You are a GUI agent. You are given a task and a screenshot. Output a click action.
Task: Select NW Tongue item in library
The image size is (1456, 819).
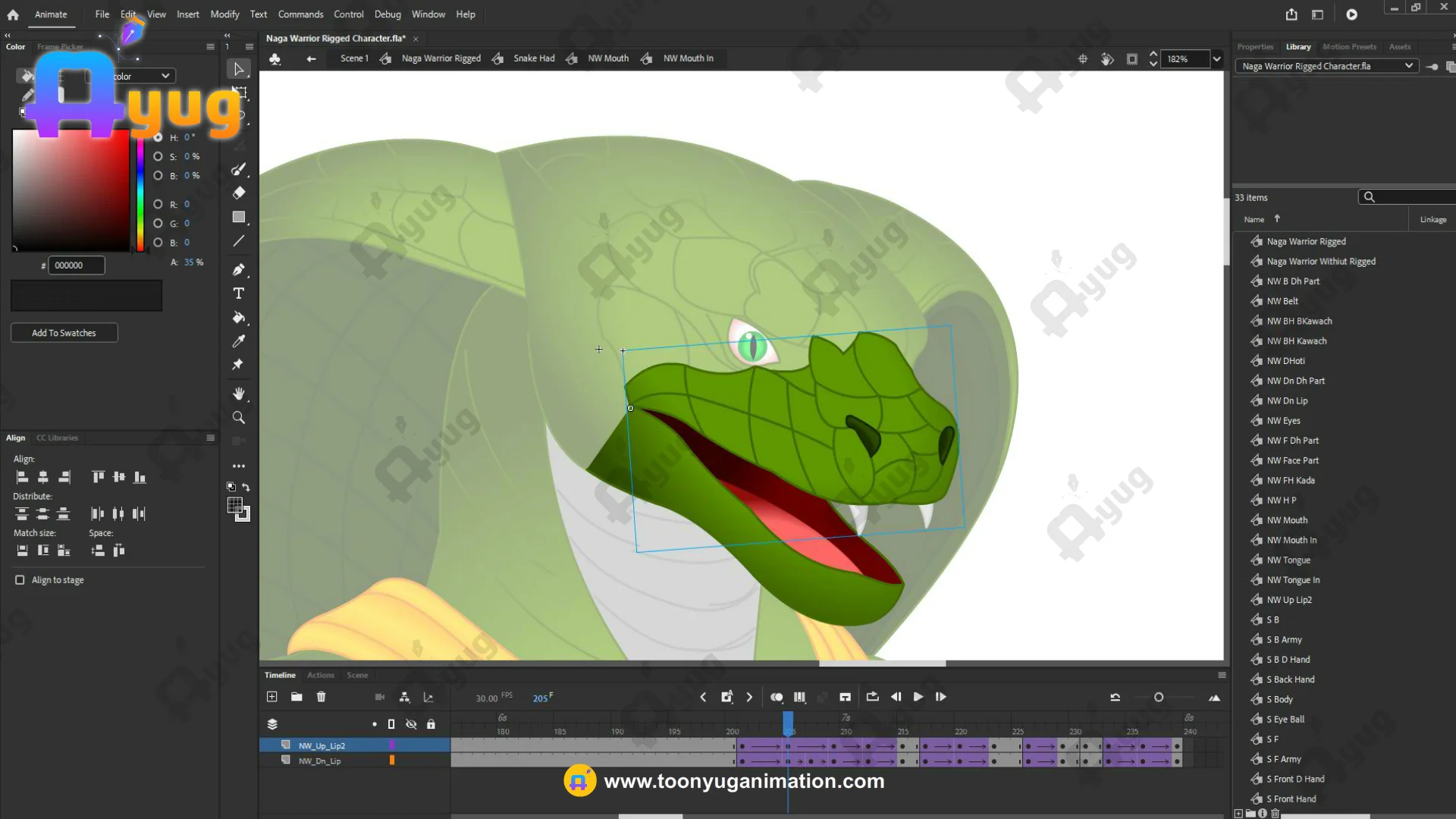(x=1288, y=560)
